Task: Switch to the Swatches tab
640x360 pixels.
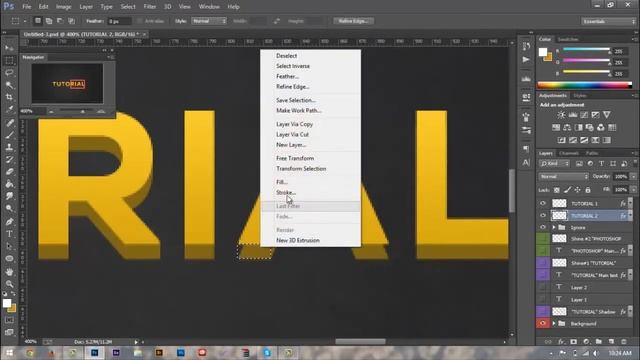Action: click(x=568, y=39)
